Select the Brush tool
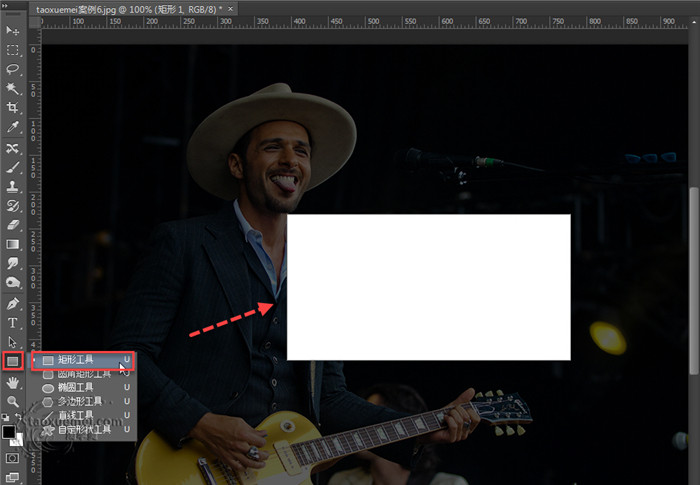The height and width of the screenshot is (485, 700). point(13,167)
